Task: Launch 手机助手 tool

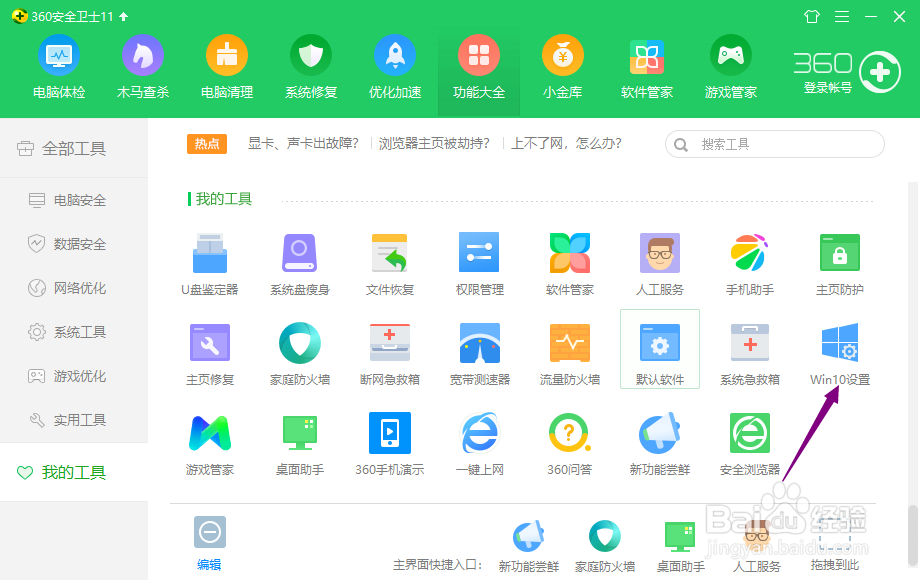Action: pyautogui.click(x=749, y=264)
